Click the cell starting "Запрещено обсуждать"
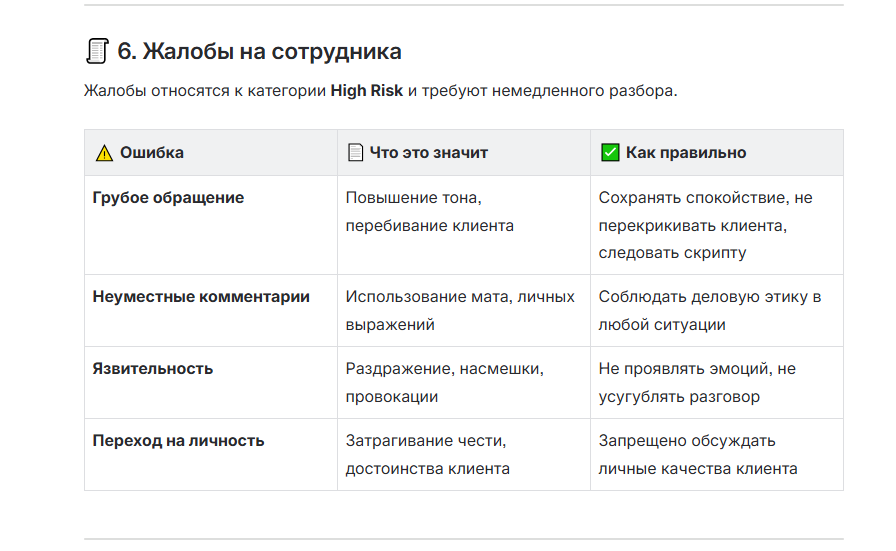 click(698, 455)
